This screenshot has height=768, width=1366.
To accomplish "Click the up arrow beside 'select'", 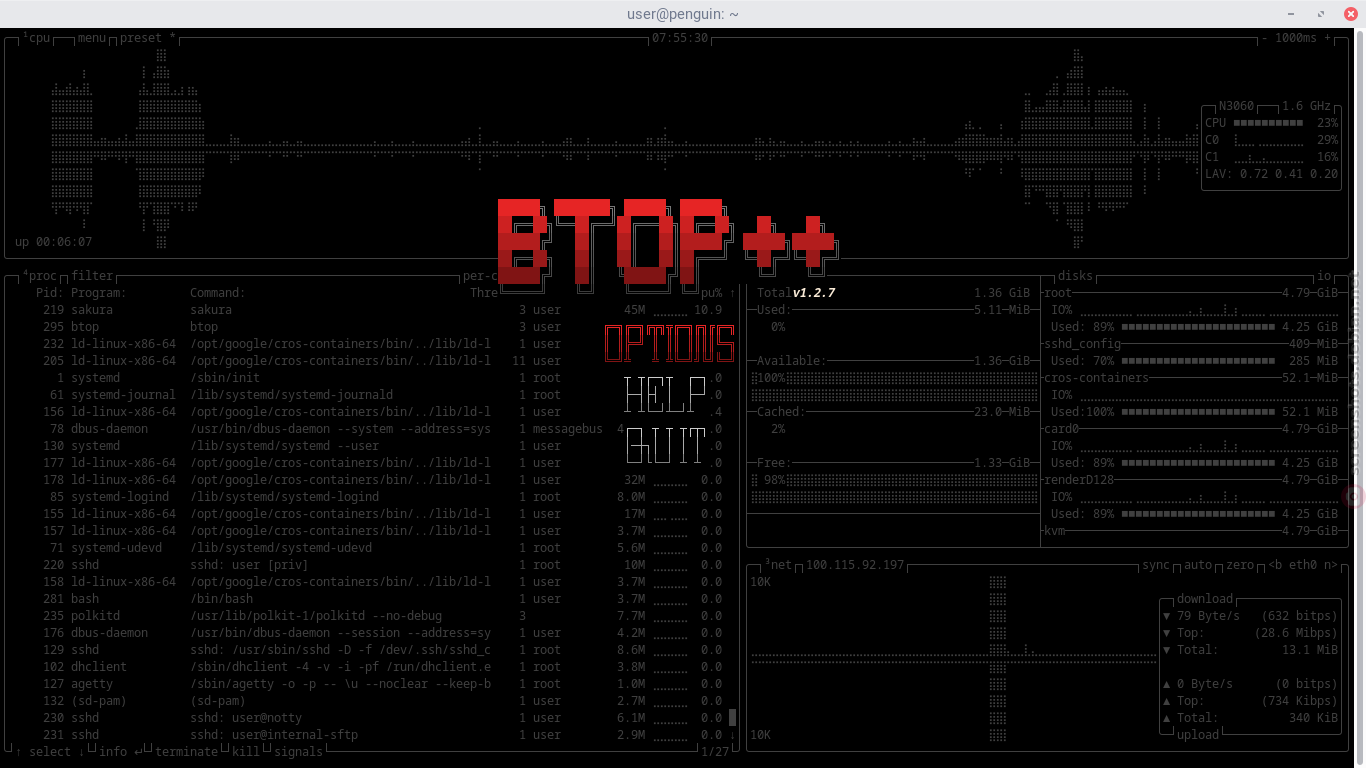I will (x=17, y=751).
